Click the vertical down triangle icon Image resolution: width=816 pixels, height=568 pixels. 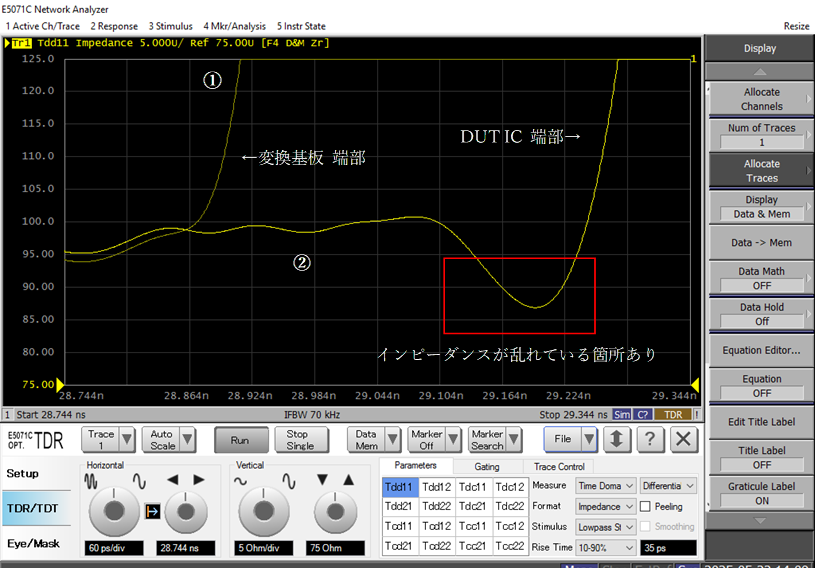[322, 480]
